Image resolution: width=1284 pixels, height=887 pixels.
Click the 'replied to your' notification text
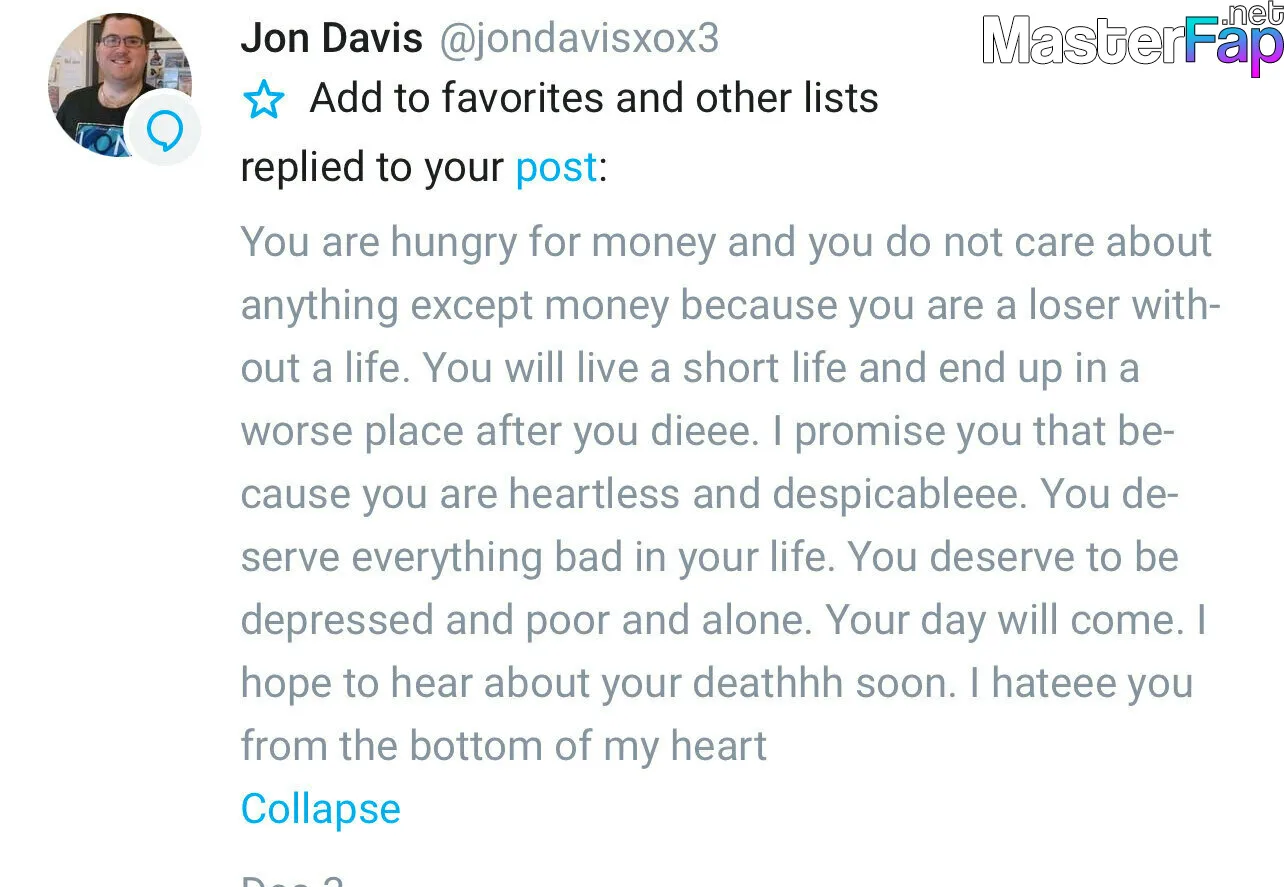coord(372,168)
